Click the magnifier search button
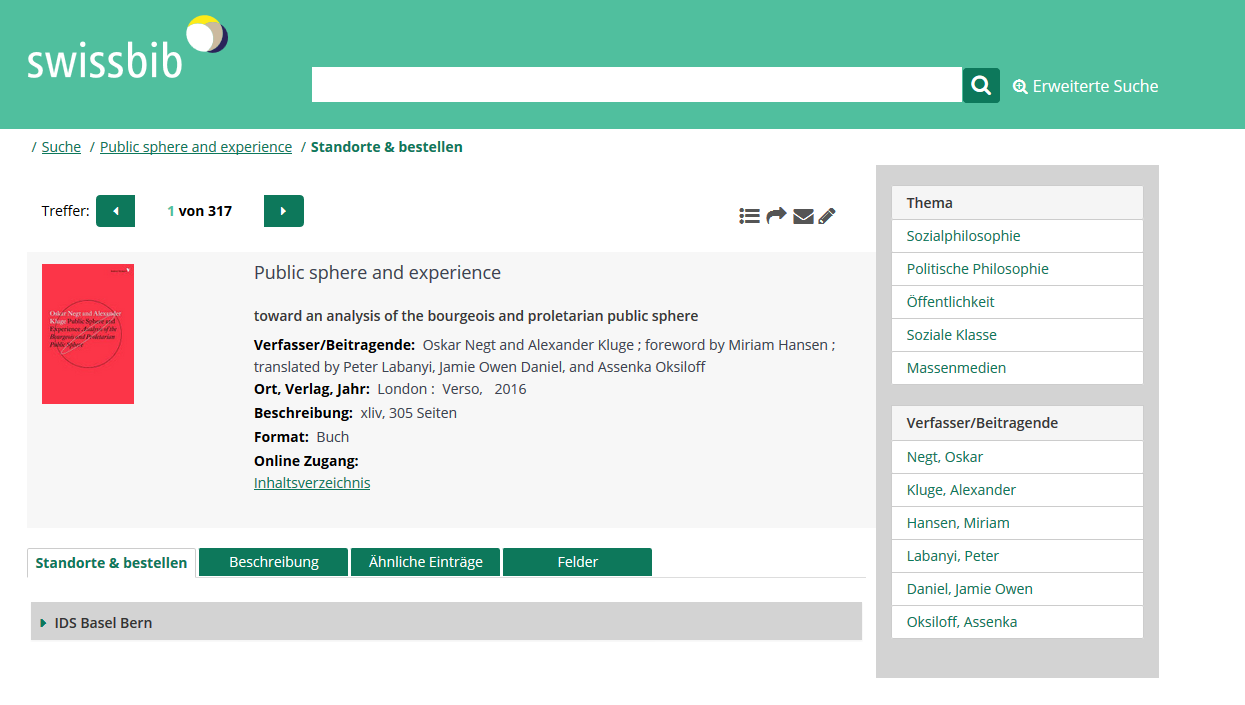Viewport: 1245px width, 705px height. click(x=981, y=85)
